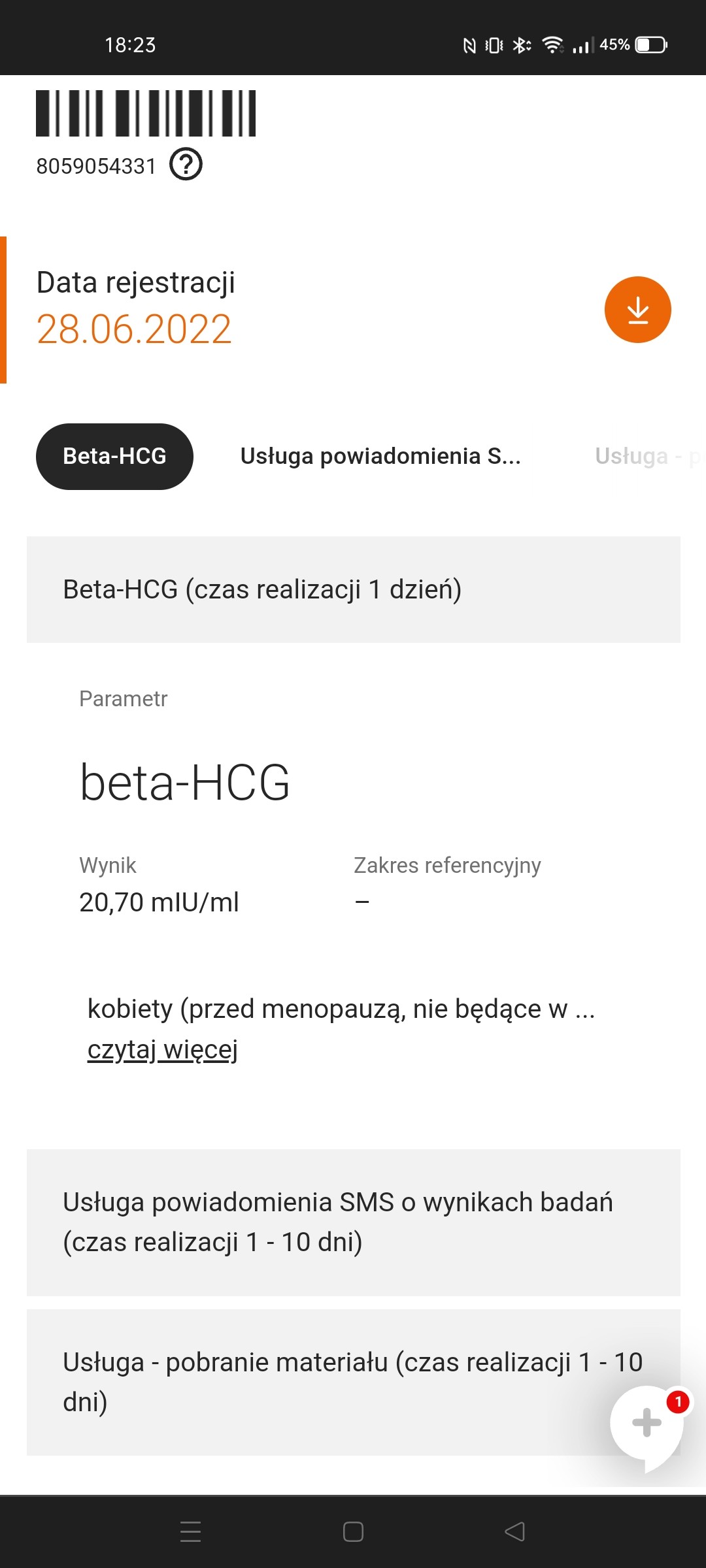Tap the barcode image
The height and width of the screenshot is (1568, 706).
[146, 113]
